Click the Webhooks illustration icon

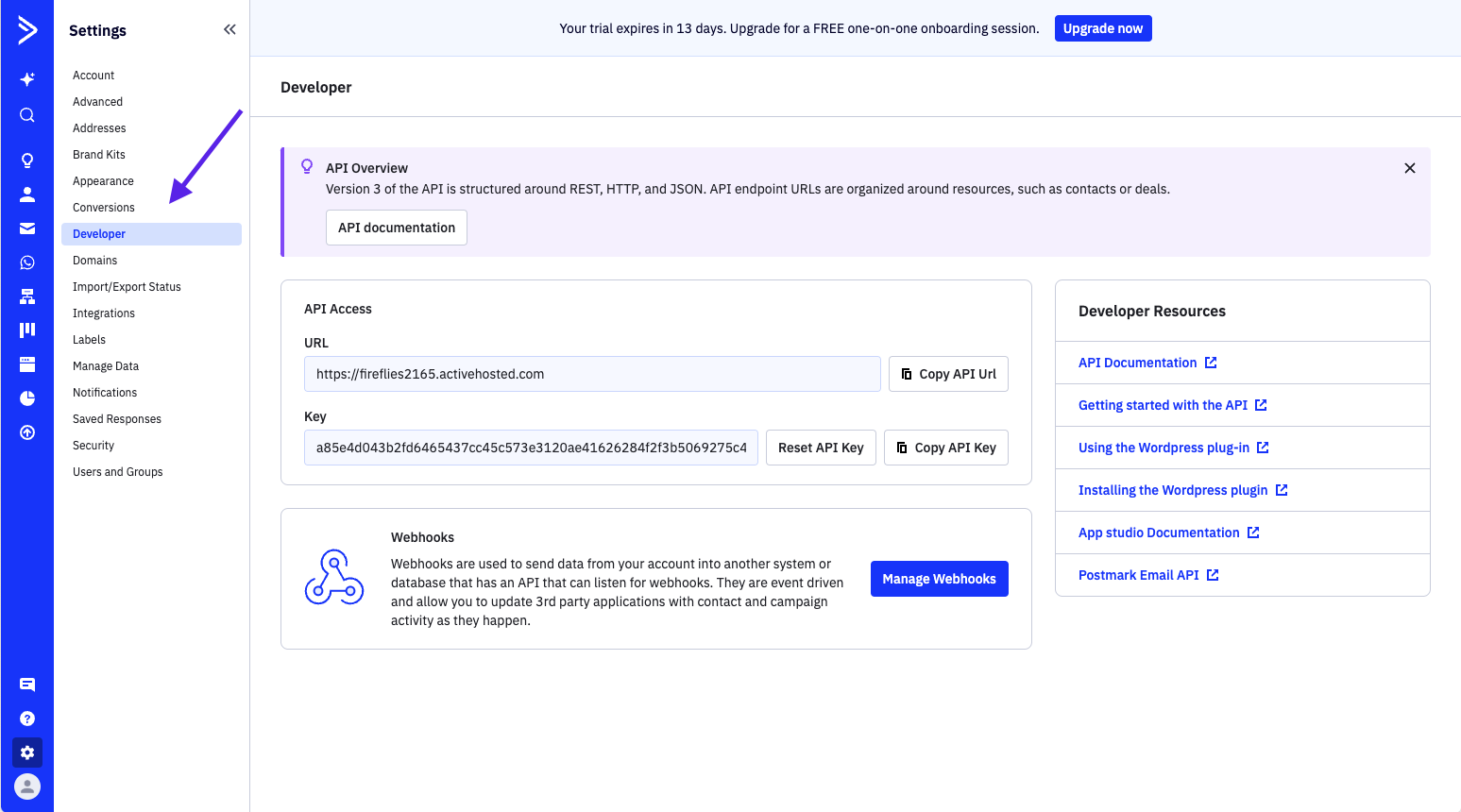pyautogui.click(x=334, y=577)
